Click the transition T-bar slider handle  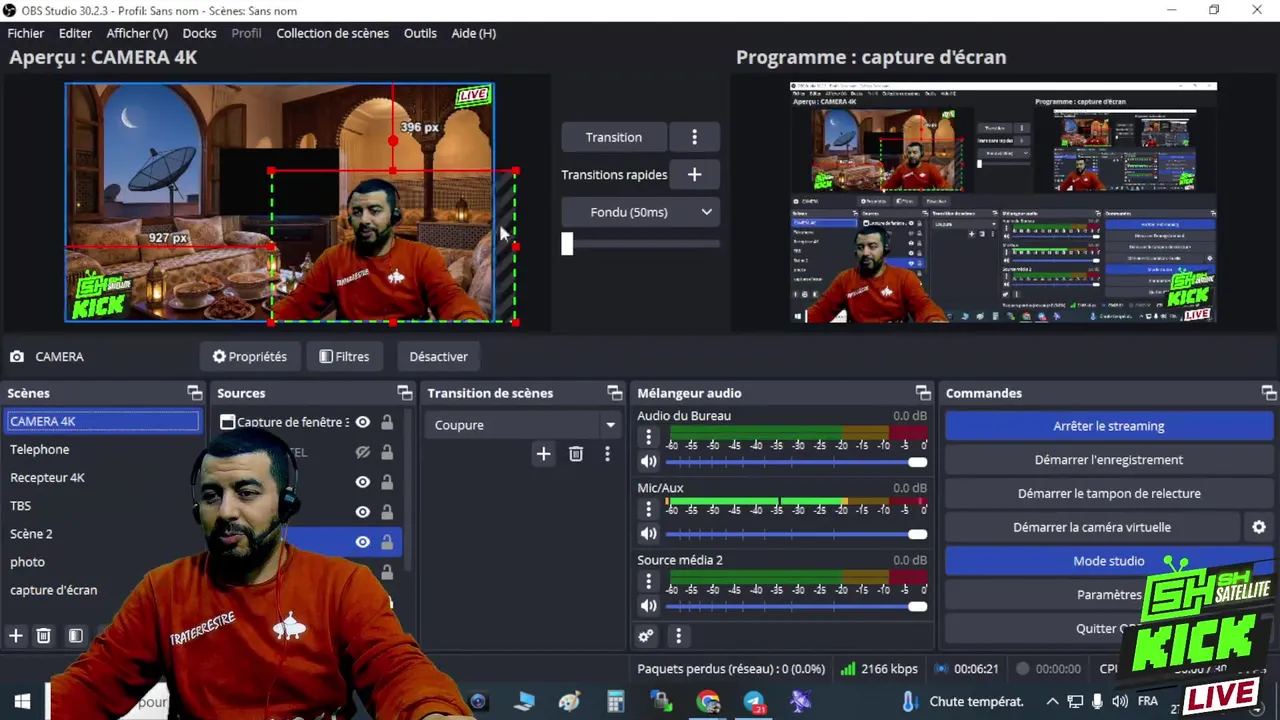point(567,244)
